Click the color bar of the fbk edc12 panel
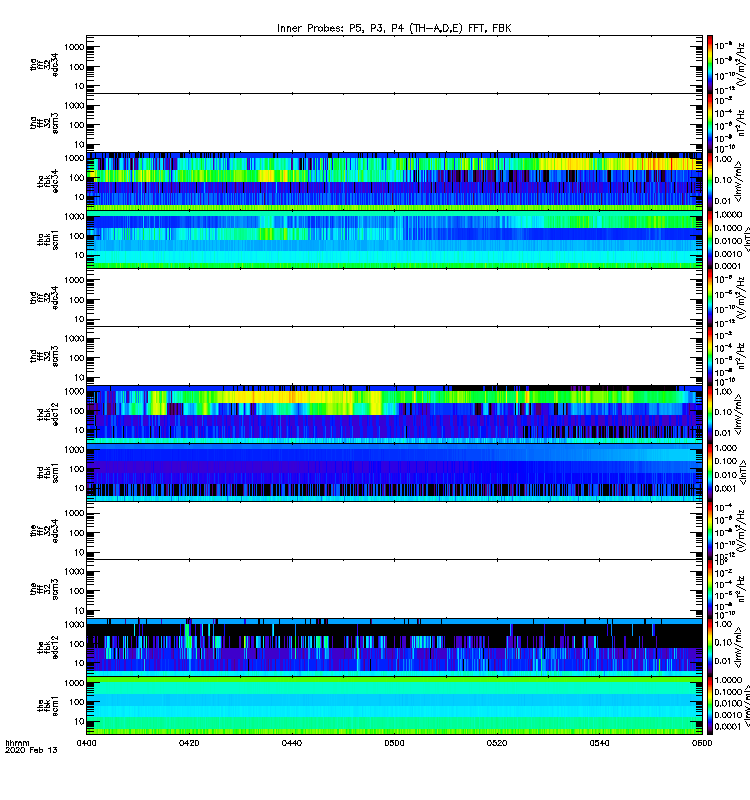This screenshot has width=750, height=800. coord(709,647)
